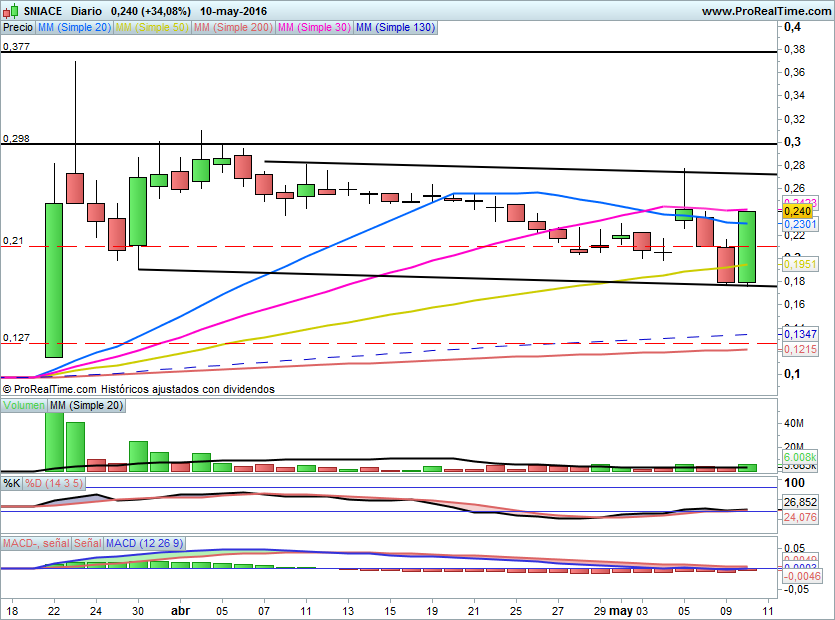
Task: Click the volume panel MM (Simple 20) label
Action: tap(87, 405)
